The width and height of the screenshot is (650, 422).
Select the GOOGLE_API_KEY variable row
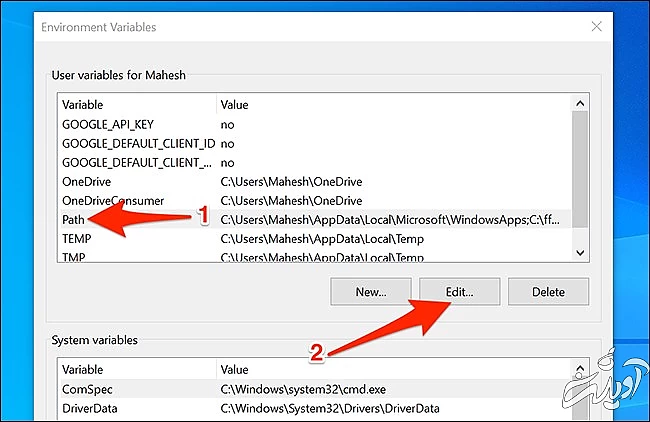tap(106, 124)
